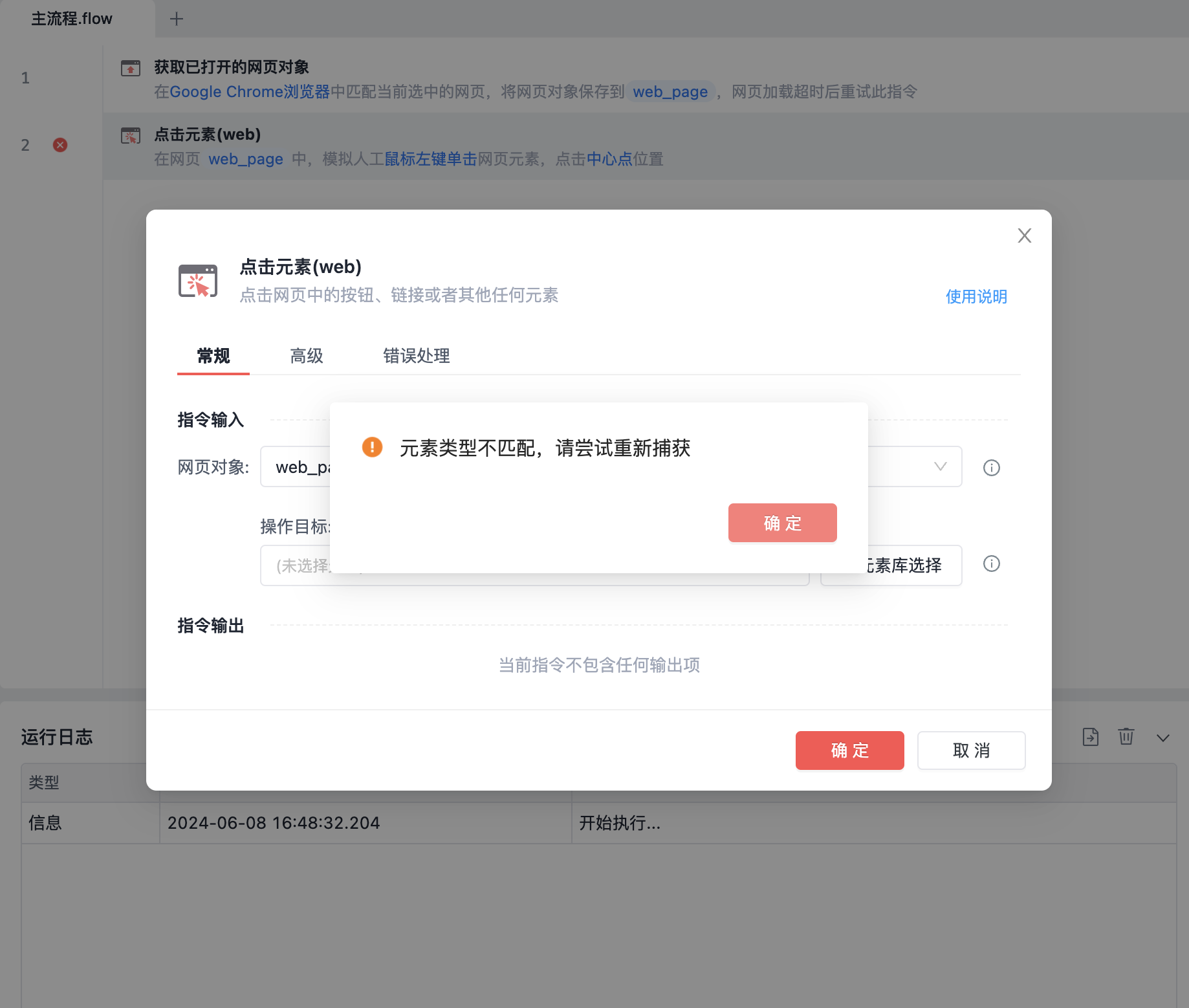
Task: Click the add new flow tab plus icon
Action: pos(177,19)
